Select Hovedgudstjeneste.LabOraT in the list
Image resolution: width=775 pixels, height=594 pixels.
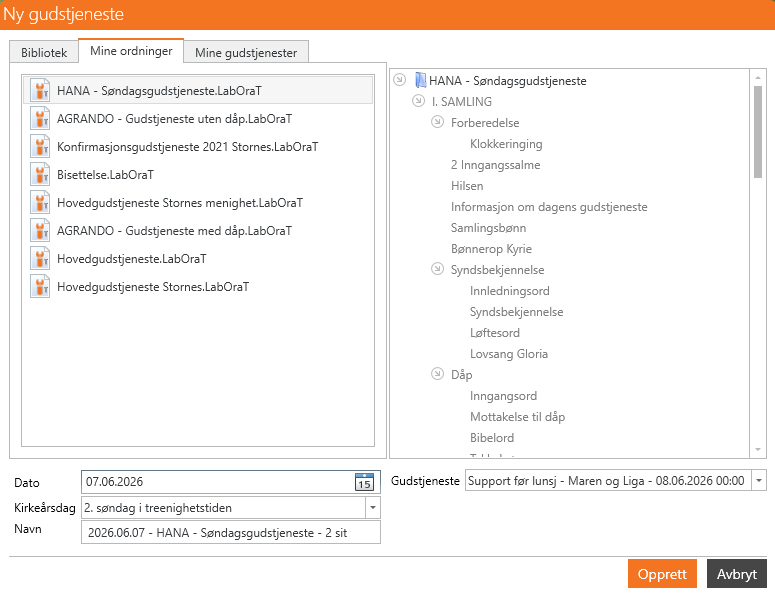[x=198, y=258]
